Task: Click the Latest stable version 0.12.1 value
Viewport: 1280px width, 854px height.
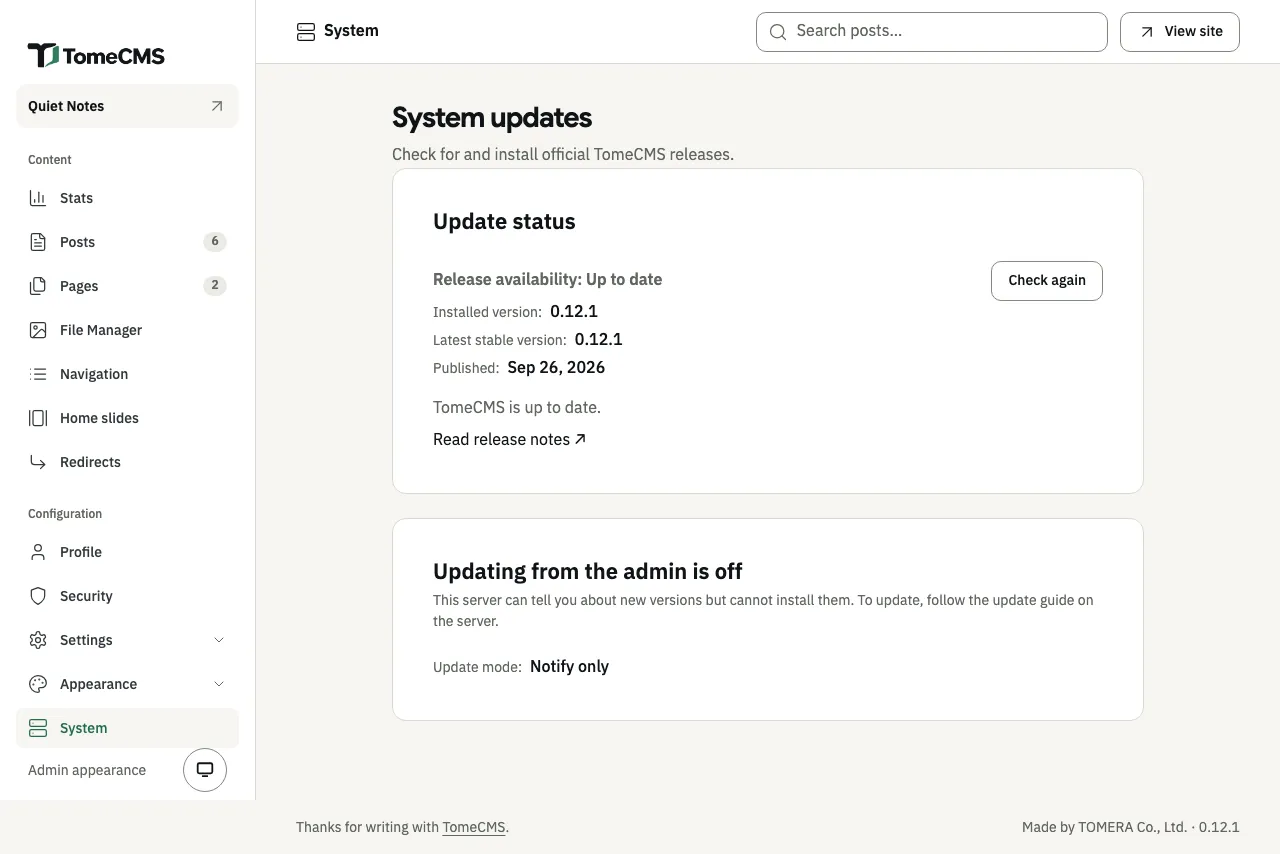Action: tap(599, 339)
